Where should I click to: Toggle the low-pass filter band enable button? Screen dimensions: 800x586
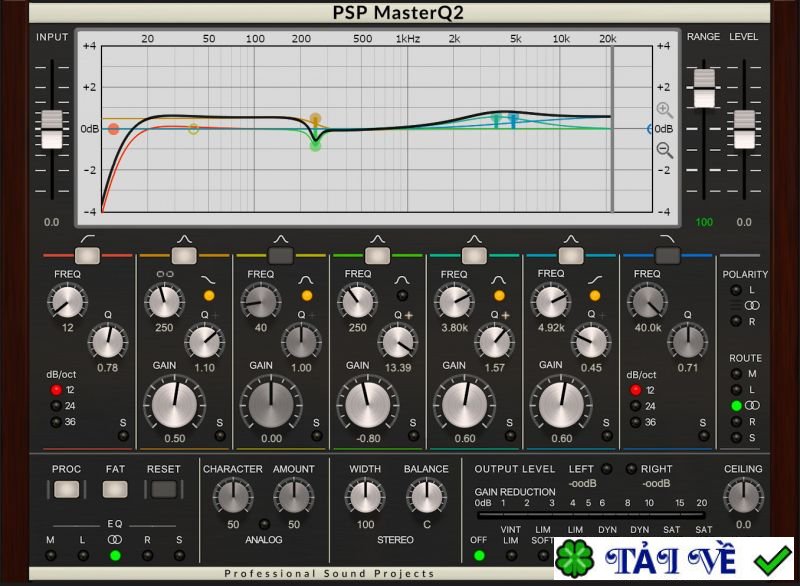pos(667,255)
